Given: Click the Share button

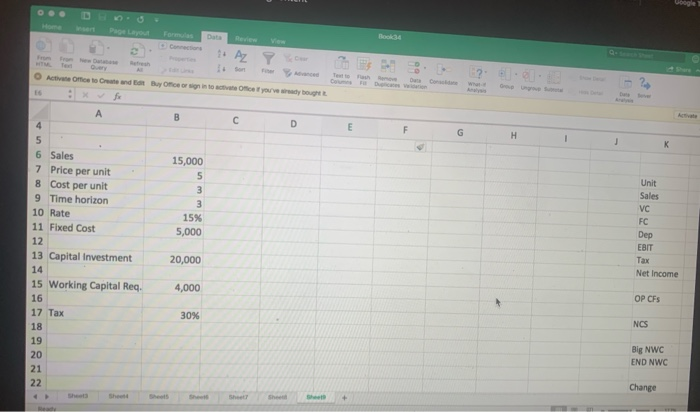Looking at the screenshot, I should click(679, 69).
